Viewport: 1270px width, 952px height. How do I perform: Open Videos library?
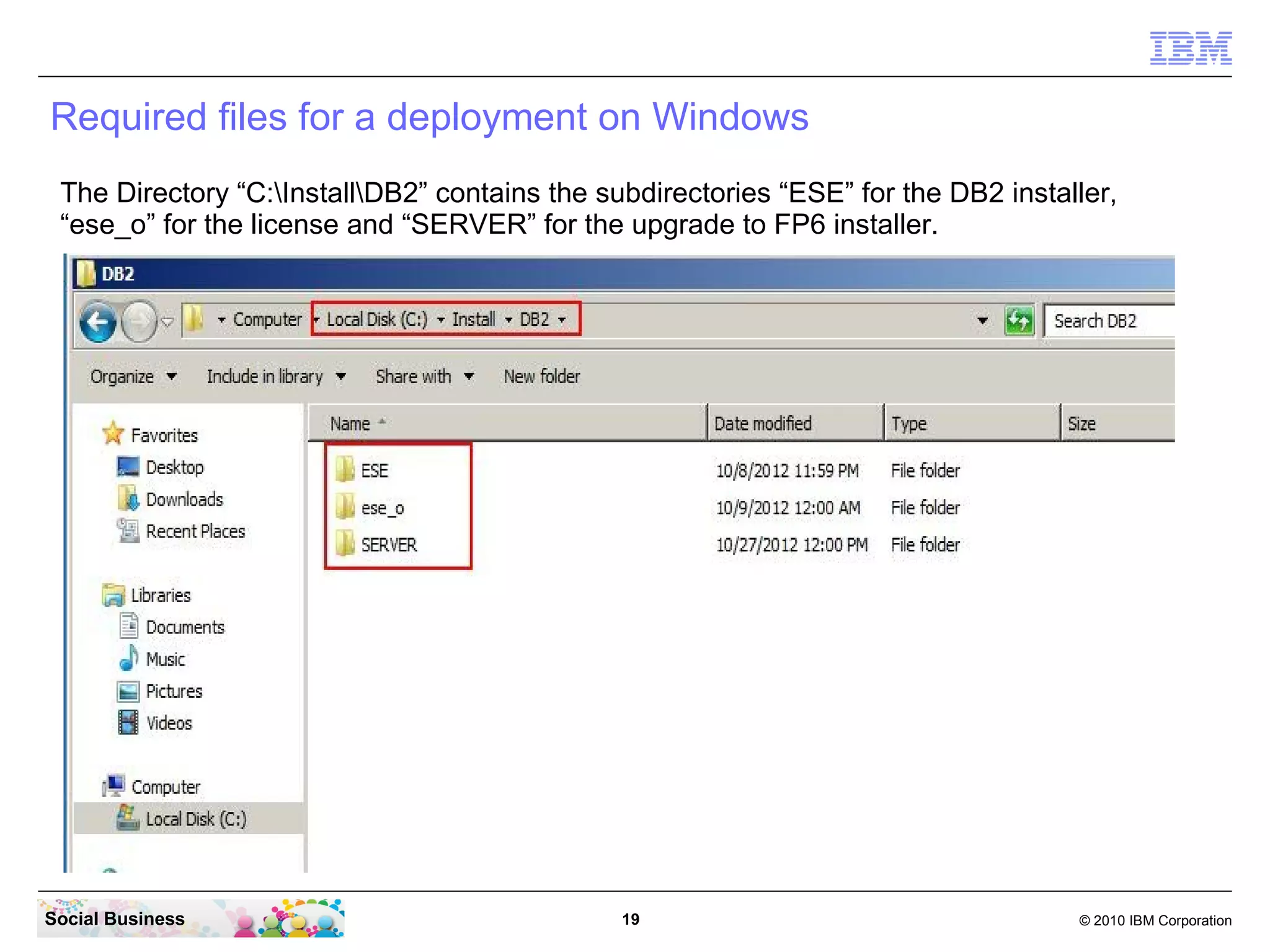pos(169,724)
